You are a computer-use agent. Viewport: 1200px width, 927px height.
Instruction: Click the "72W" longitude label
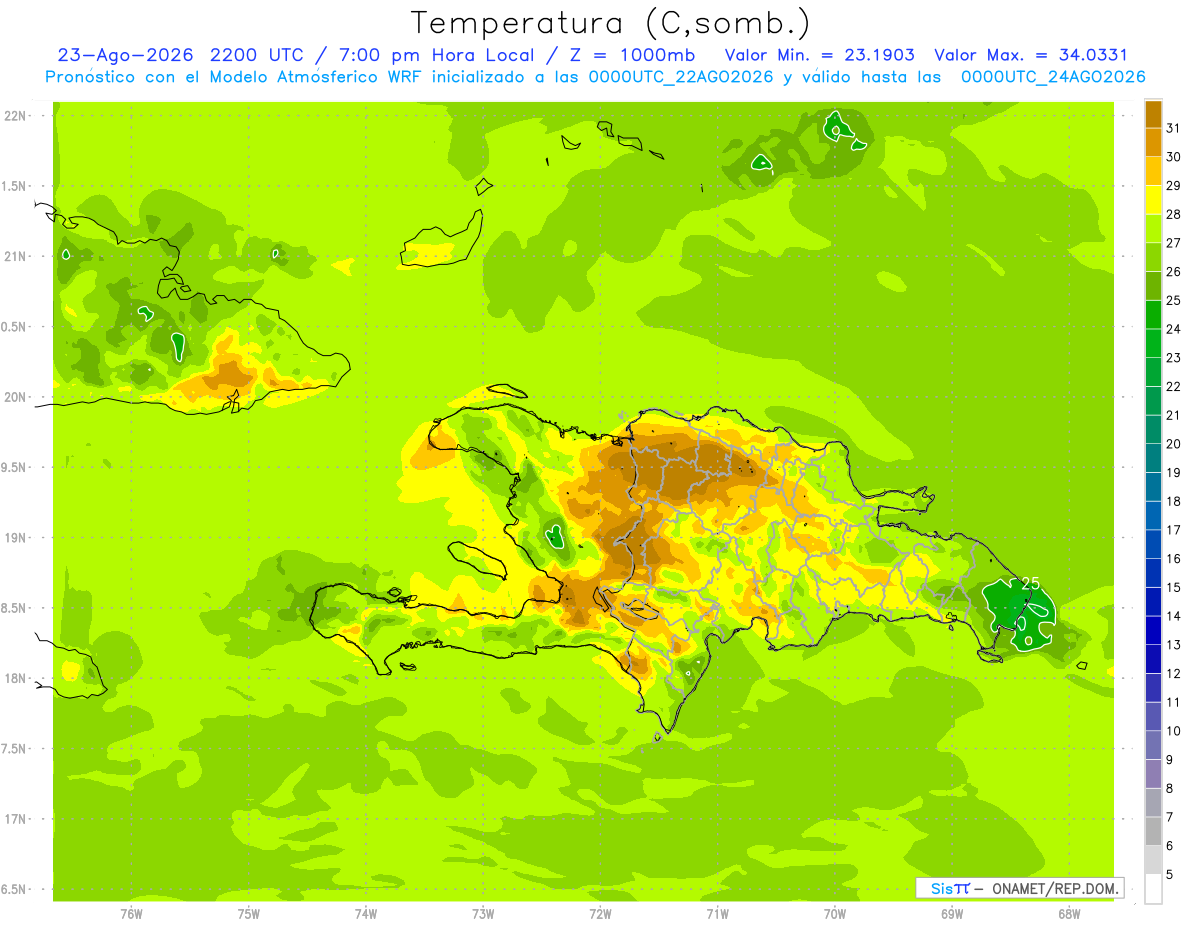600,913
